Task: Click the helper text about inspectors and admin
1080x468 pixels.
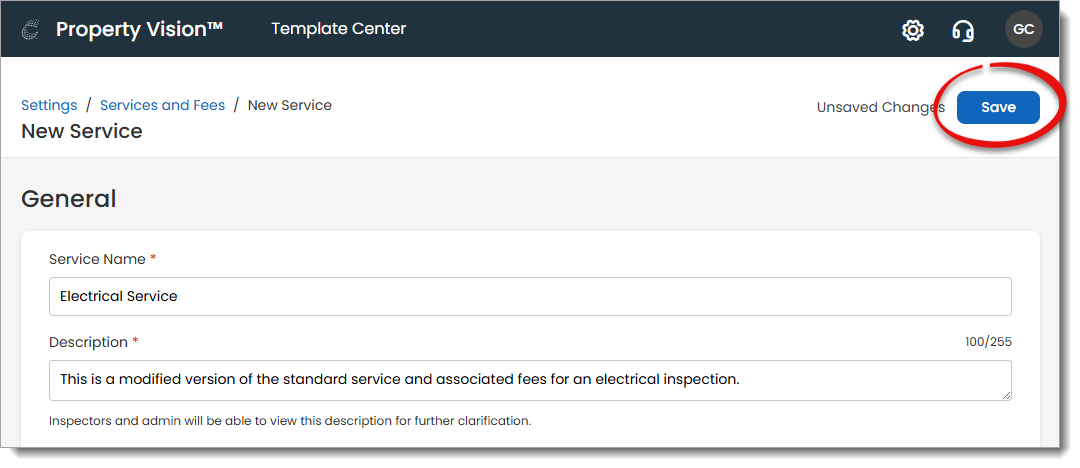Action: (289, 421)
